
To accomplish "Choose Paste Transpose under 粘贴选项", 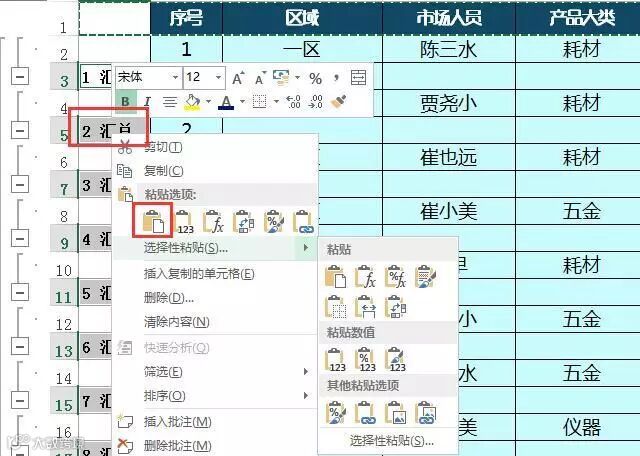I will click(244, 222).
